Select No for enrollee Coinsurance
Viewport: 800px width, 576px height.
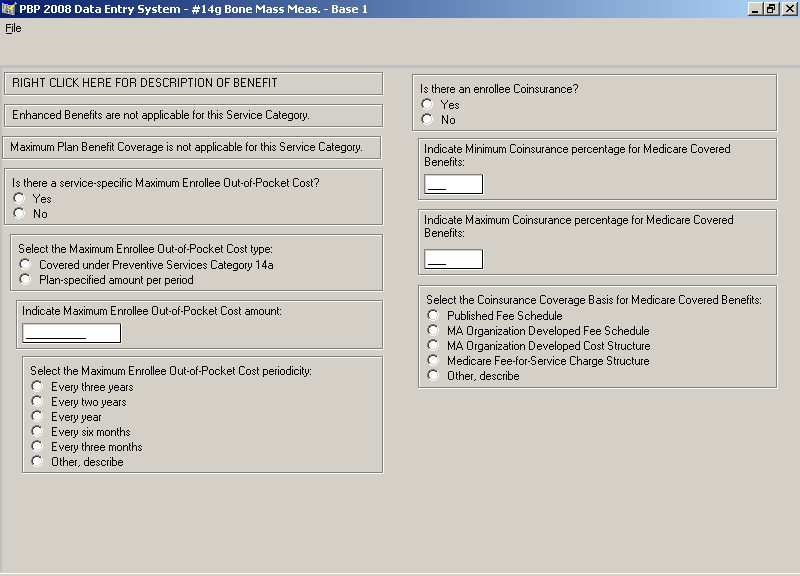427,119
